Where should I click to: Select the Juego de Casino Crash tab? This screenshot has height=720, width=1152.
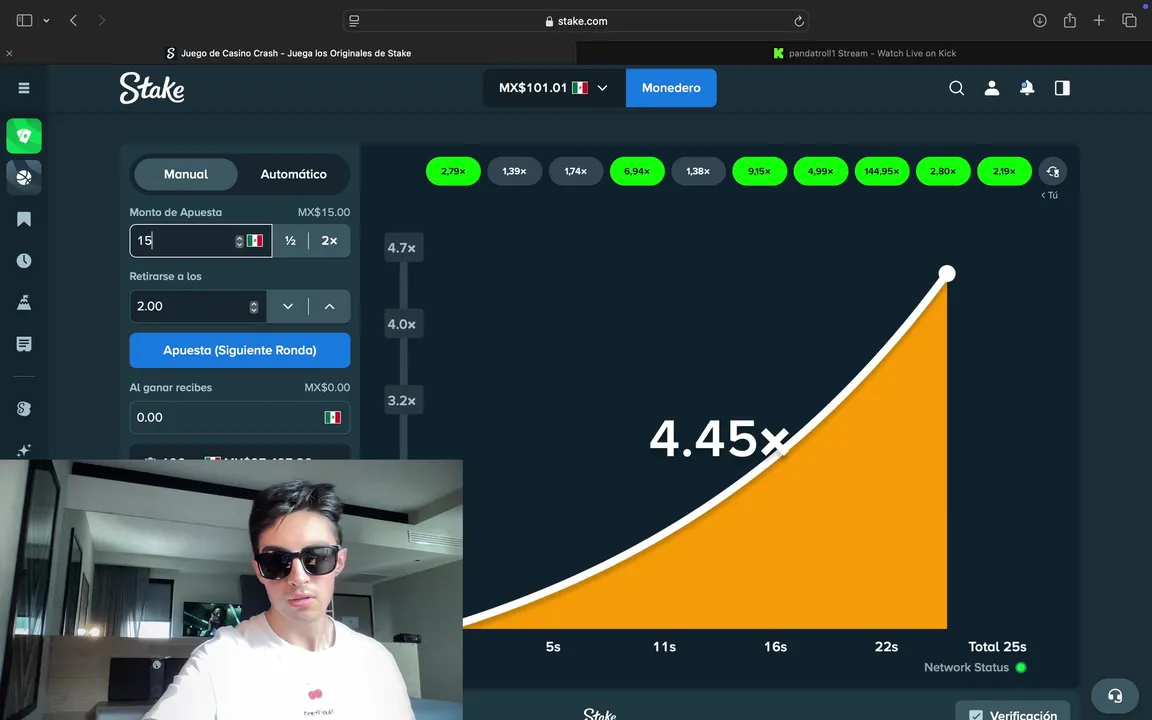click(x=288, y=53)
